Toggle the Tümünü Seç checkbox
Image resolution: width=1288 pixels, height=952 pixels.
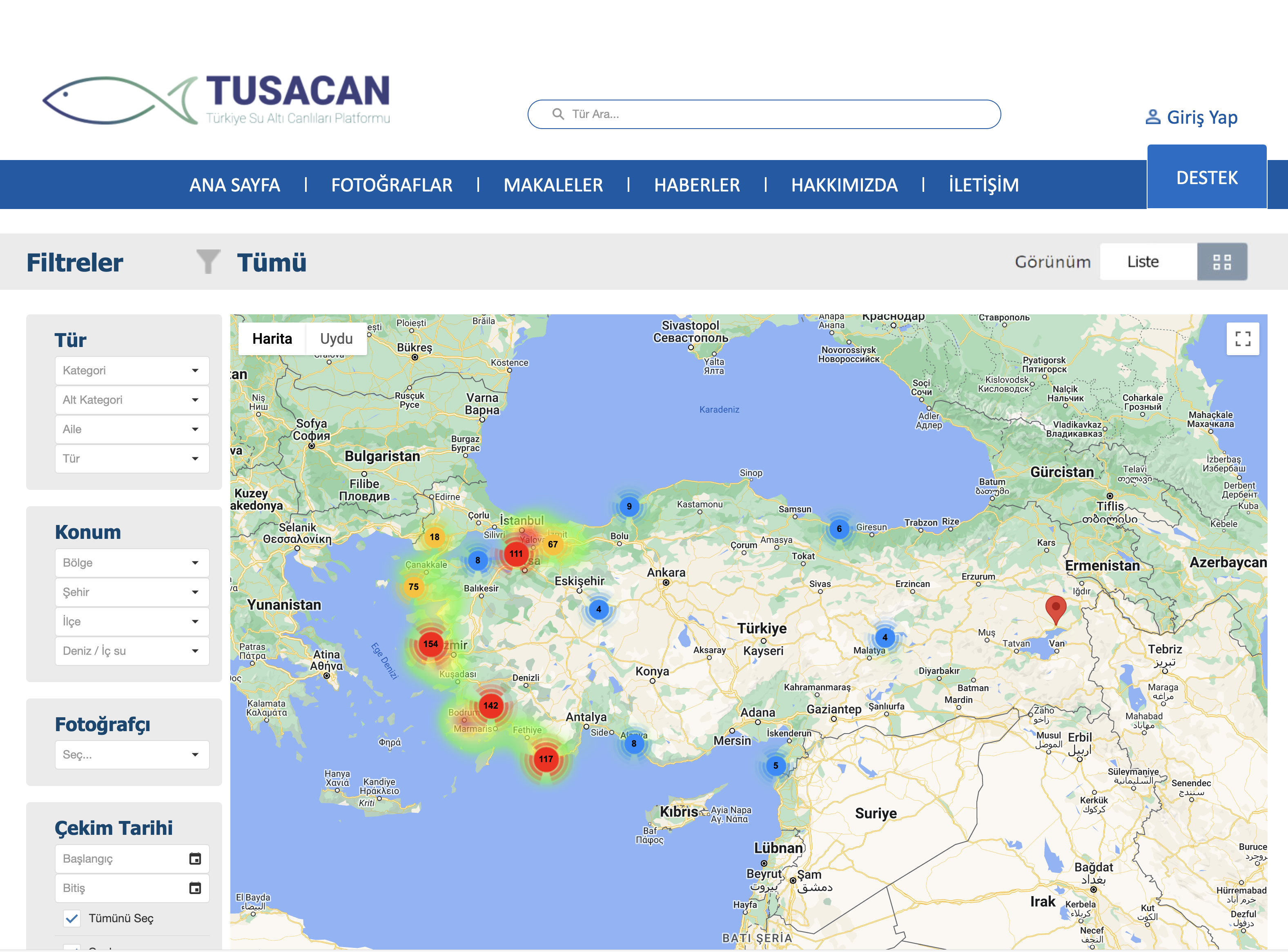coord(72,918)
